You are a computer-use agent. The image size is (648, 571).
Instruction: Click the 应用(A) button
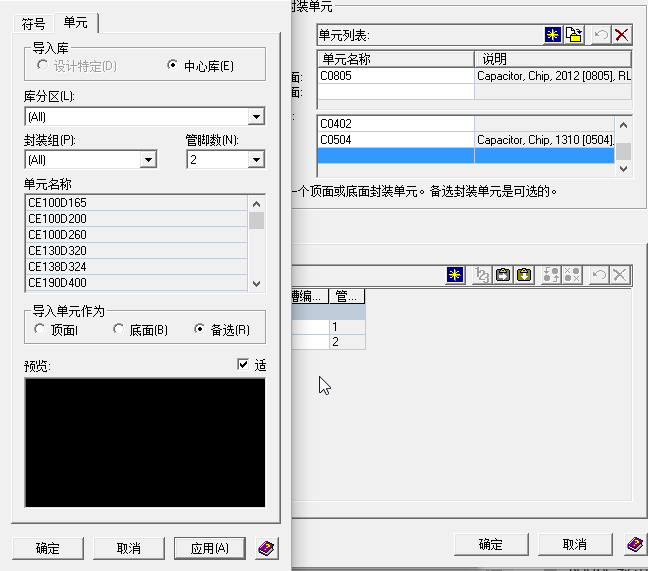pos(210,548)
